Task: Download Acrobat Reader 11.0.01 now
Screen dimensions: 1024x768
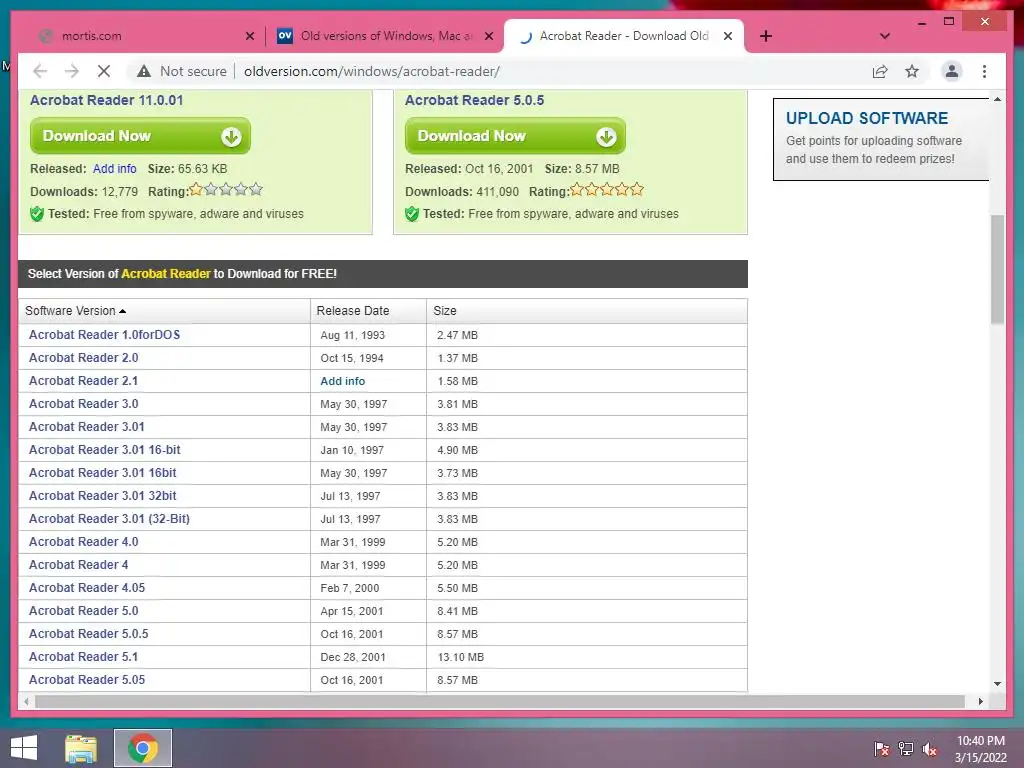Action: (140, 136)
